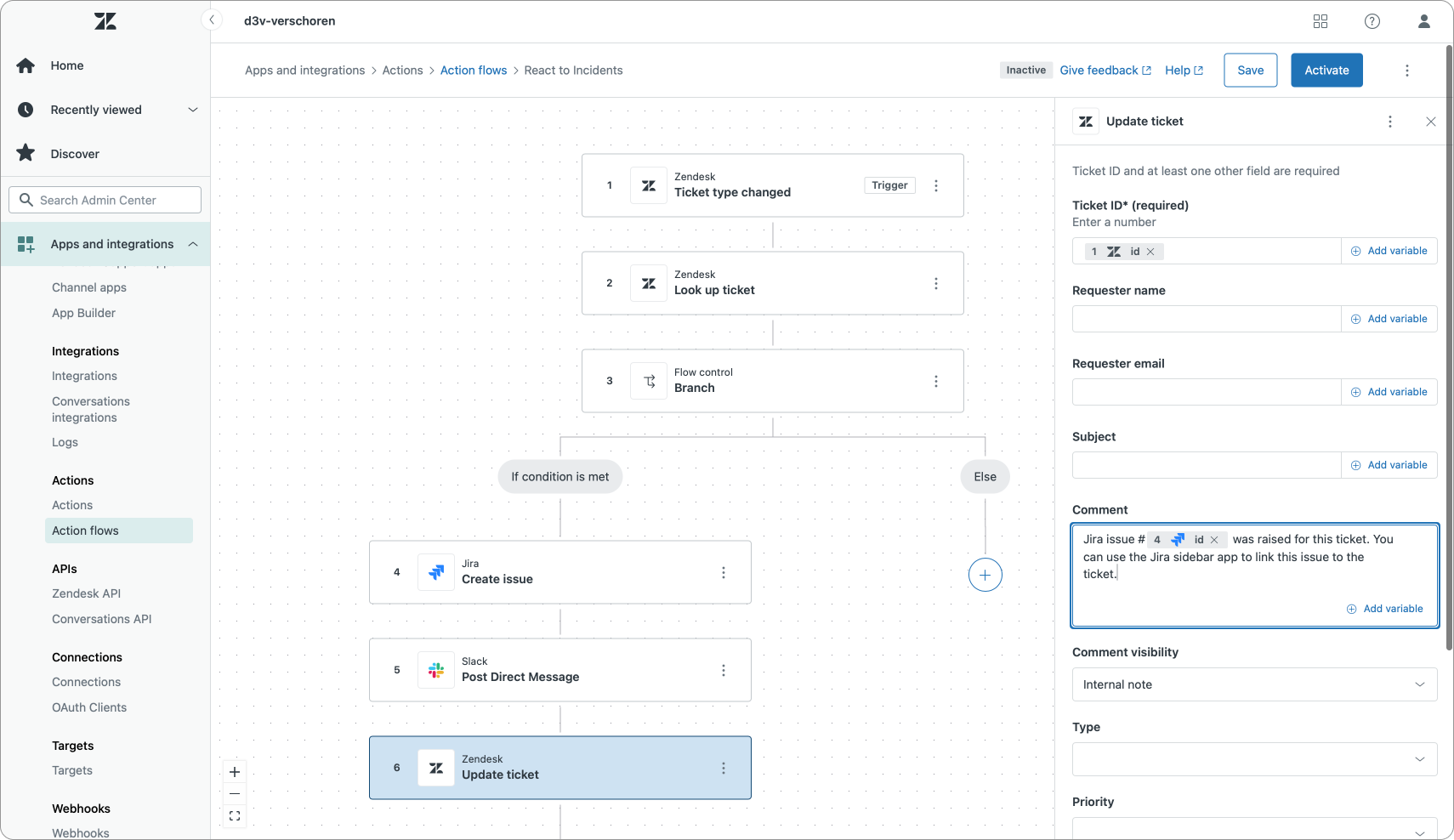Click the Requester email input field
Image resolution: width=1454 pixels, height=840 pixels.
pos(1207,392)
